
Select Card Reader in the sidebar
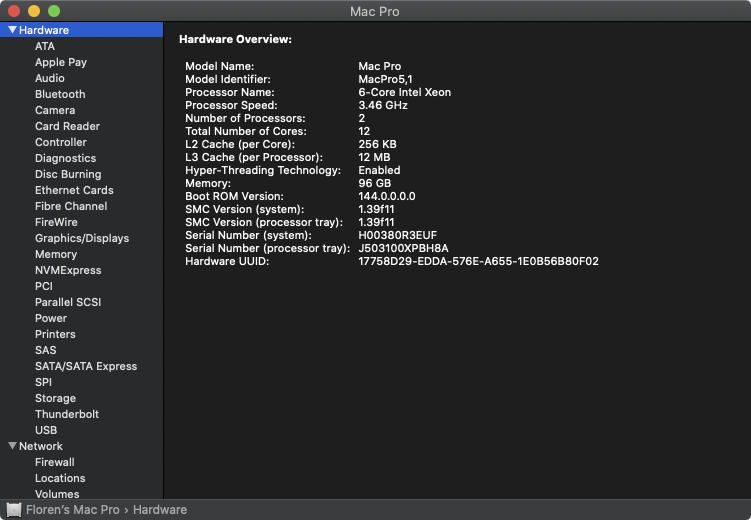(x=68, y=126)
